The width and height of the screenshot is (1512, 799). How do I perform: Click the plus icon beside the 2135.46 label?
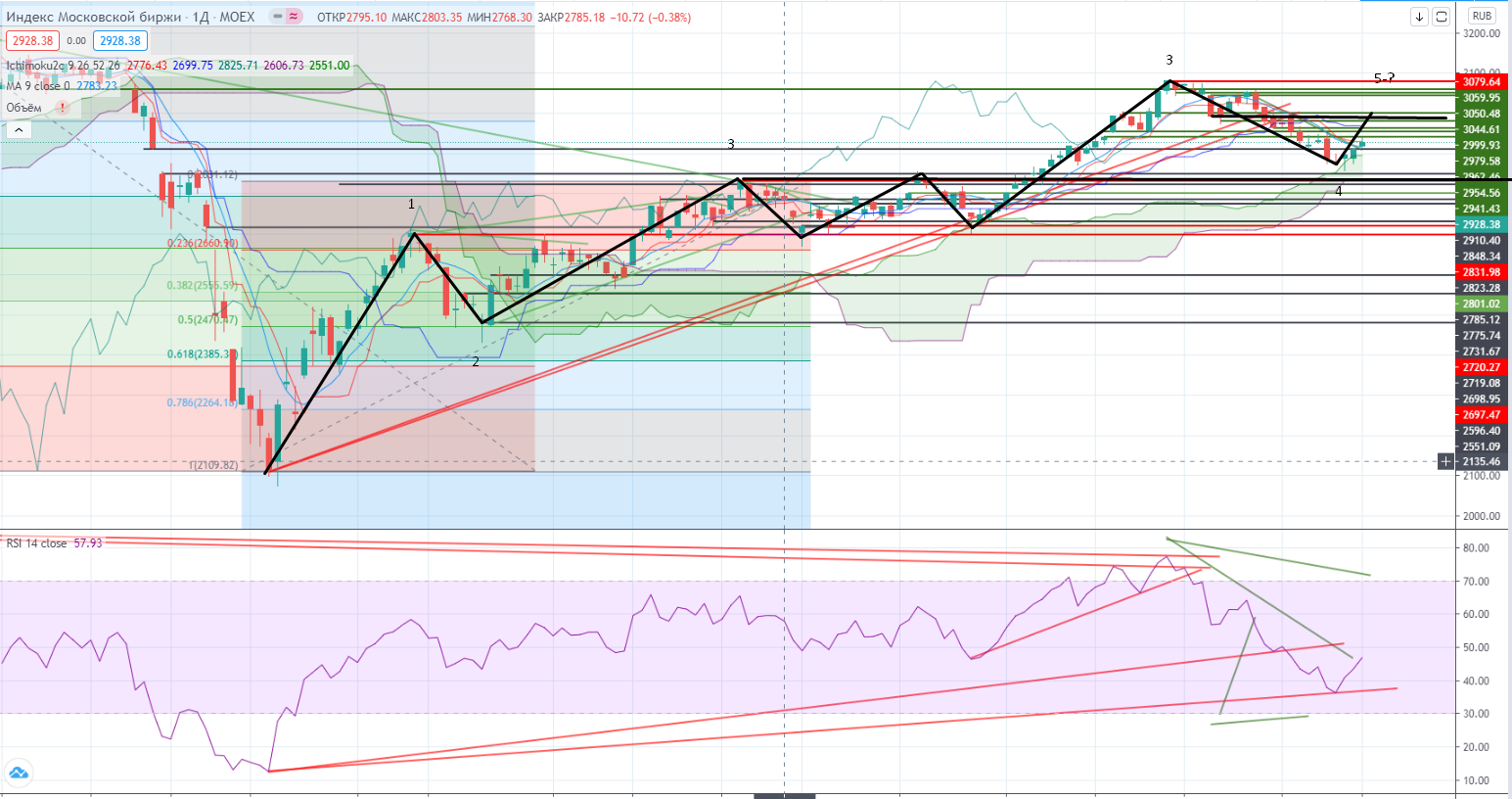pos(1445,461)
